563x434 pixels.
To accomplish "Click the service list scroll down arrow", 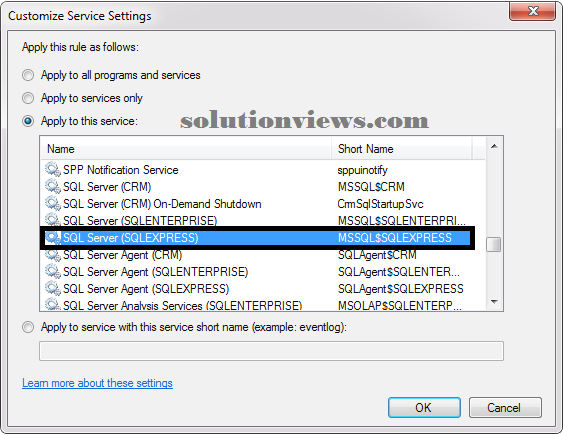I will click(x=494, y=302).
